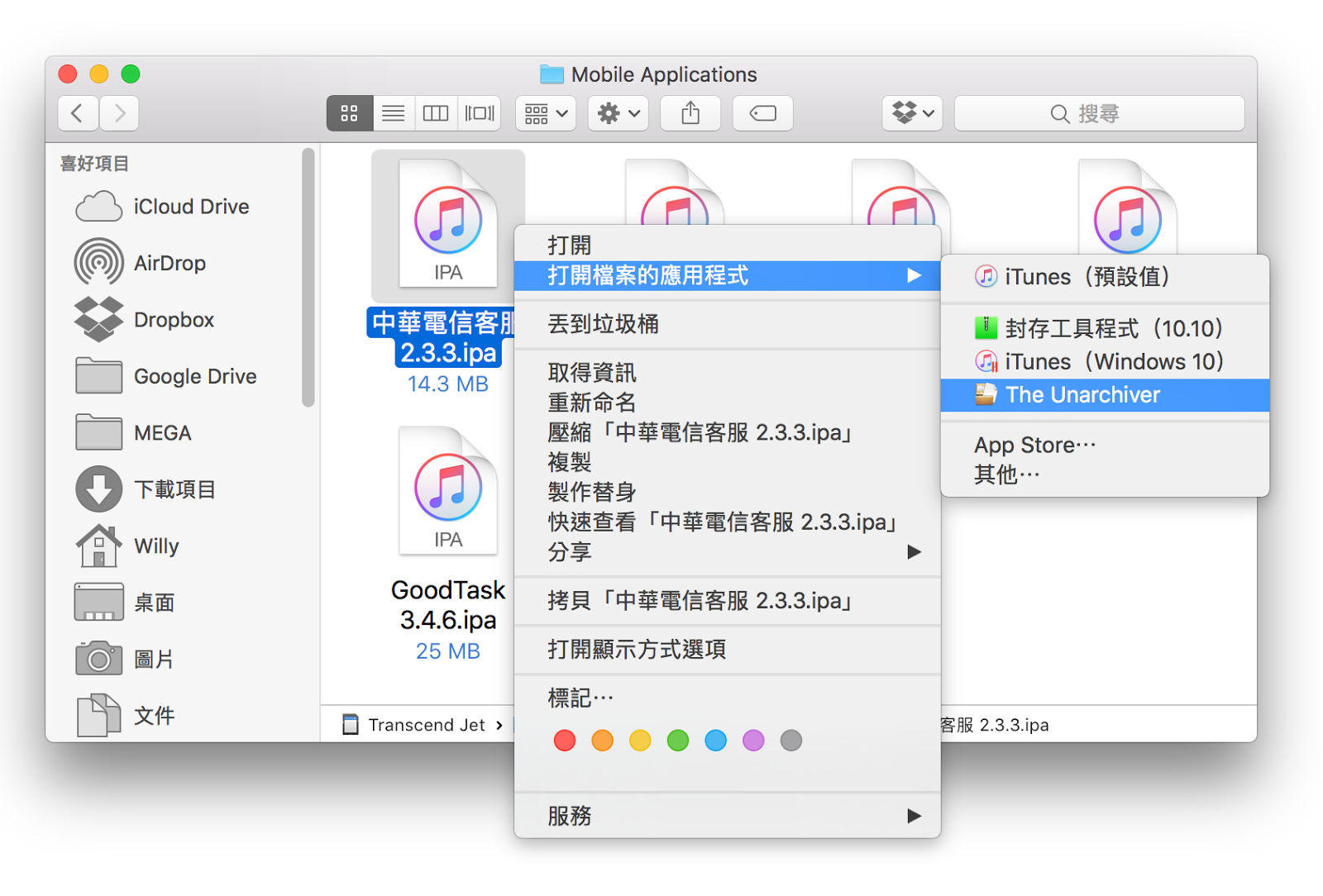Choose 快速查看「中華電信客服 2.3.3.ipa」
Screen dimensions: 1323x896
coord(727,522)
